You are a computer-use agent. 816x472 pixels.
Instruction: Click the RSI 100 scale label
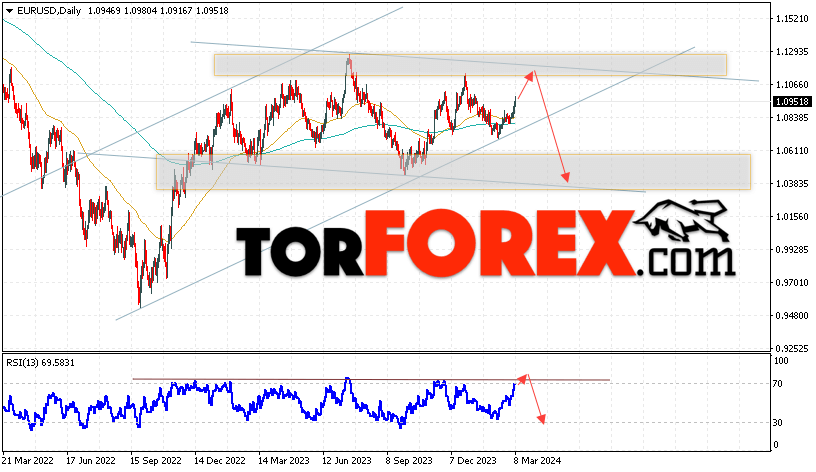pyautogui.click(x=781, y=361)
